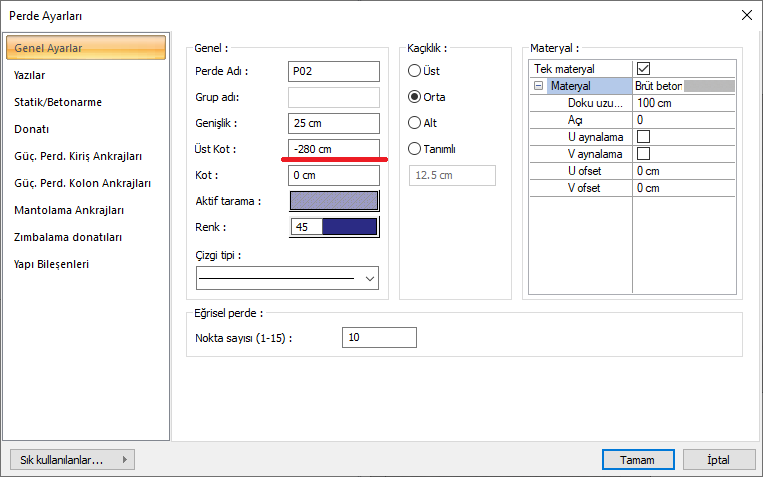Edit the Üst Kot field -280 cm
This screenshot has width=767, height=483.
334,149
